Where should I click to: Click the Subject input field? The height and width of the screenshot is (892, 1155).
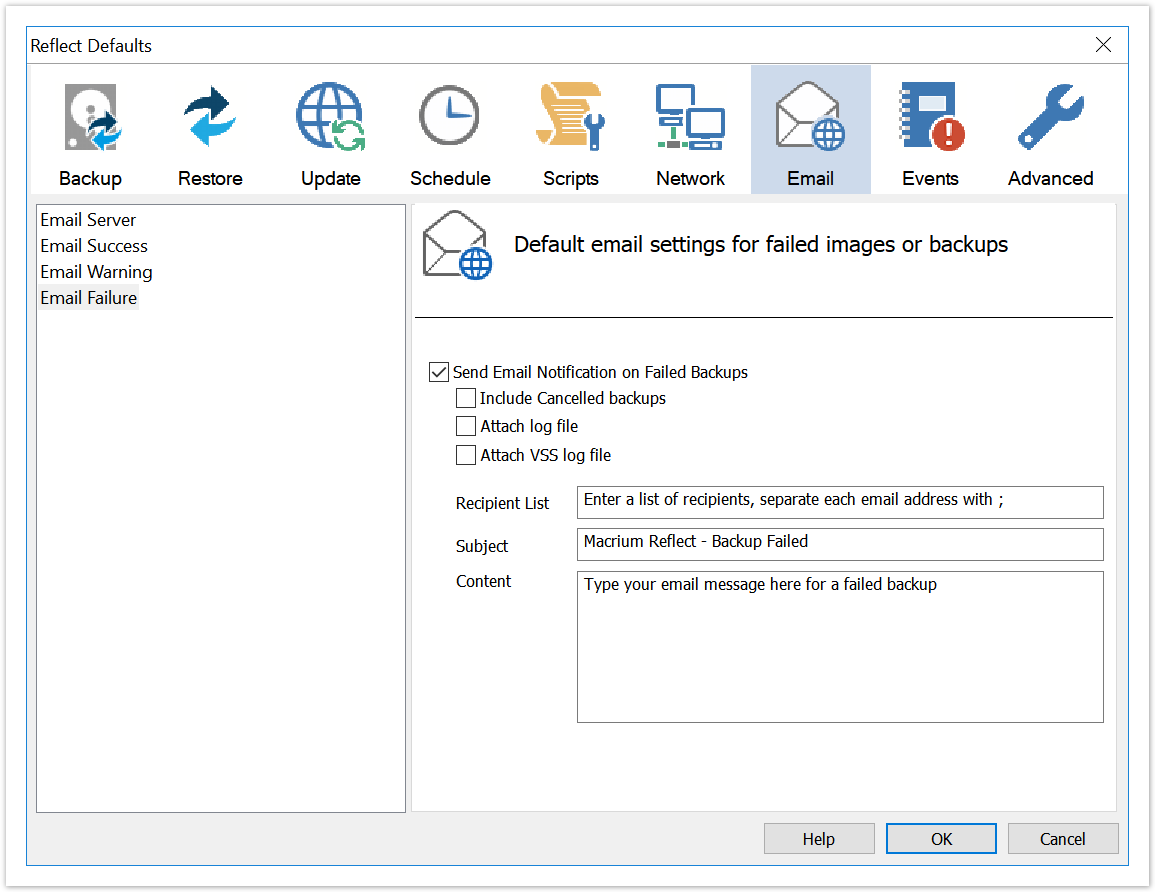[840, 544]
